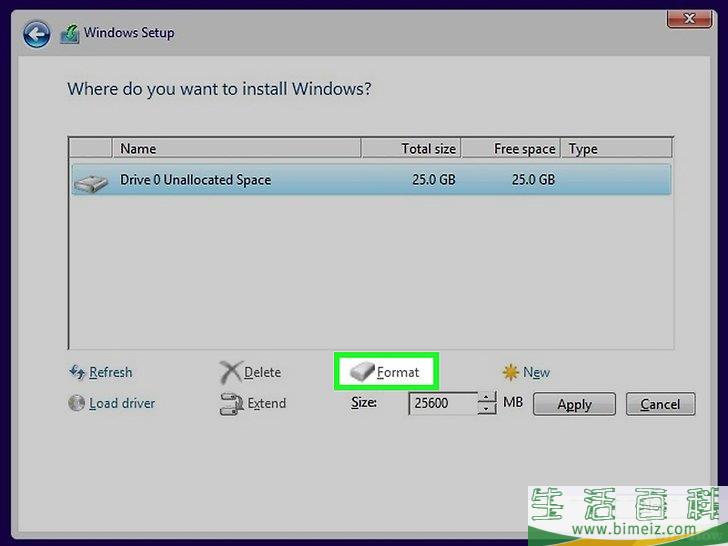Increase size with spinner up arrow
This screenshot has width=728, height=546.
click(487, 398)
